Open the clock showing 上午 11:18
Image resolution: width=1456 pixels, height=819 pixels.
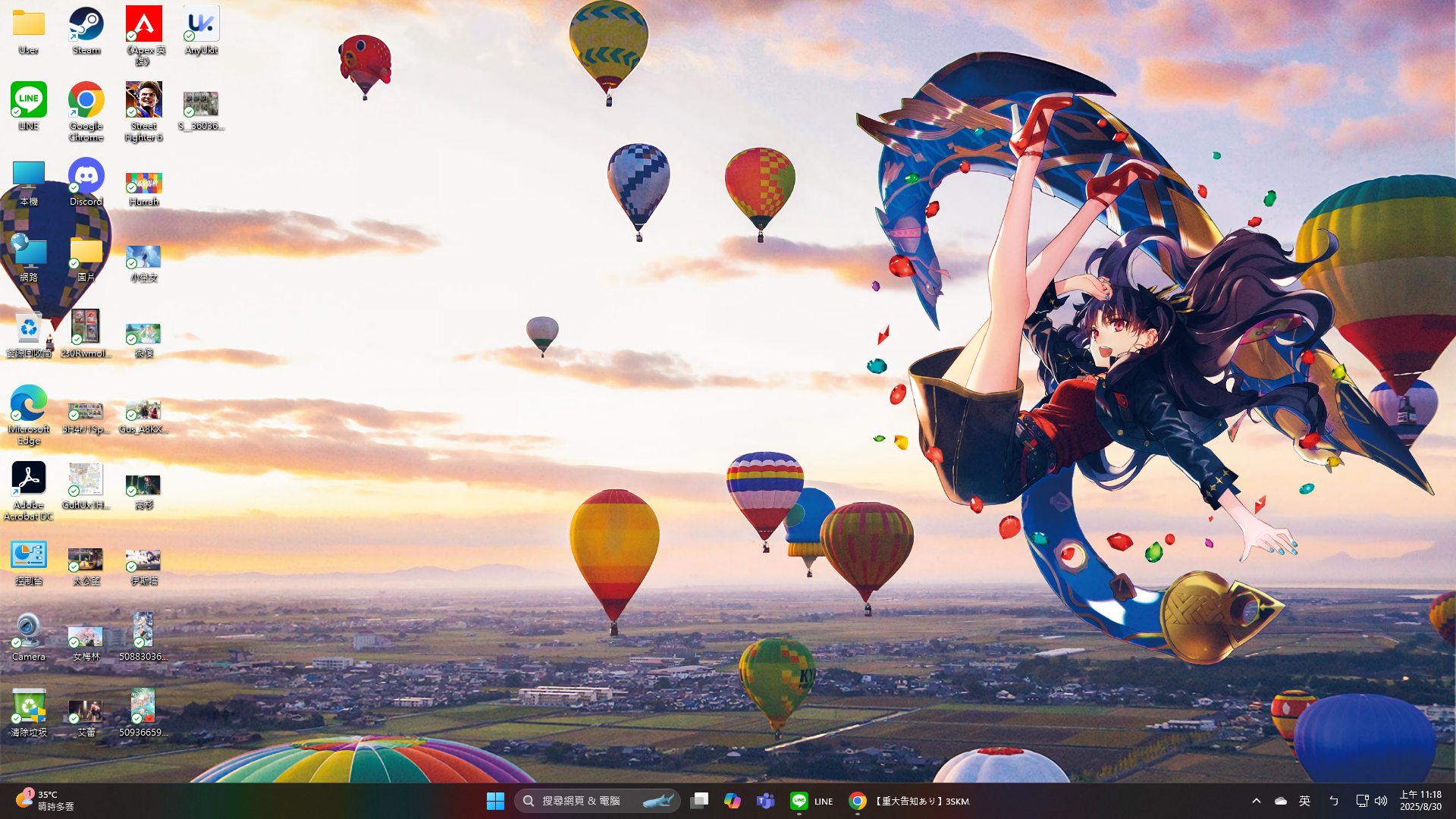pos(1420,801)
